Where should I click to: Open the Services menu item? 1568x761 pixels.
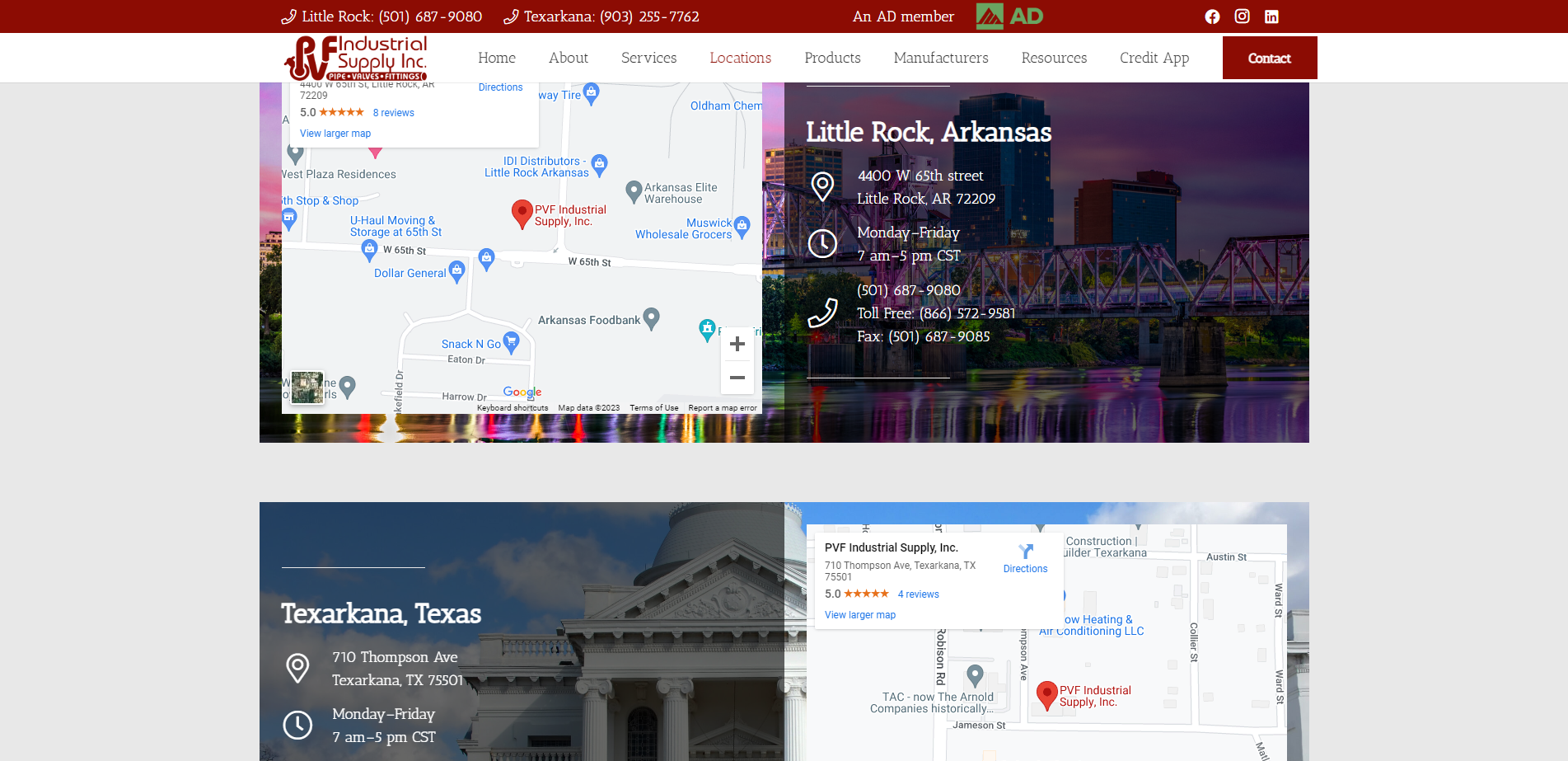click(649, 58)
